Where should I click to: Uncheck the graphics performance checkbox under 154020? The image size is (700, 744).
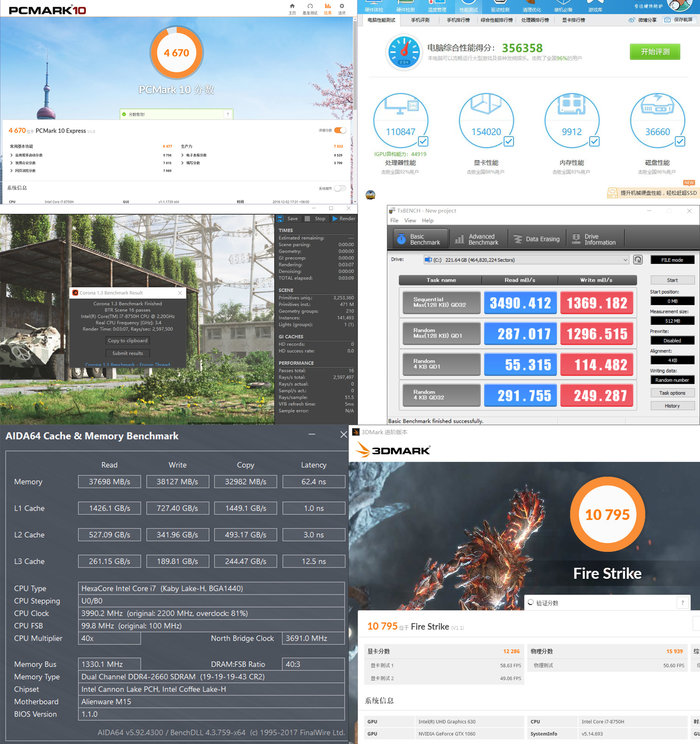(509, 141)
